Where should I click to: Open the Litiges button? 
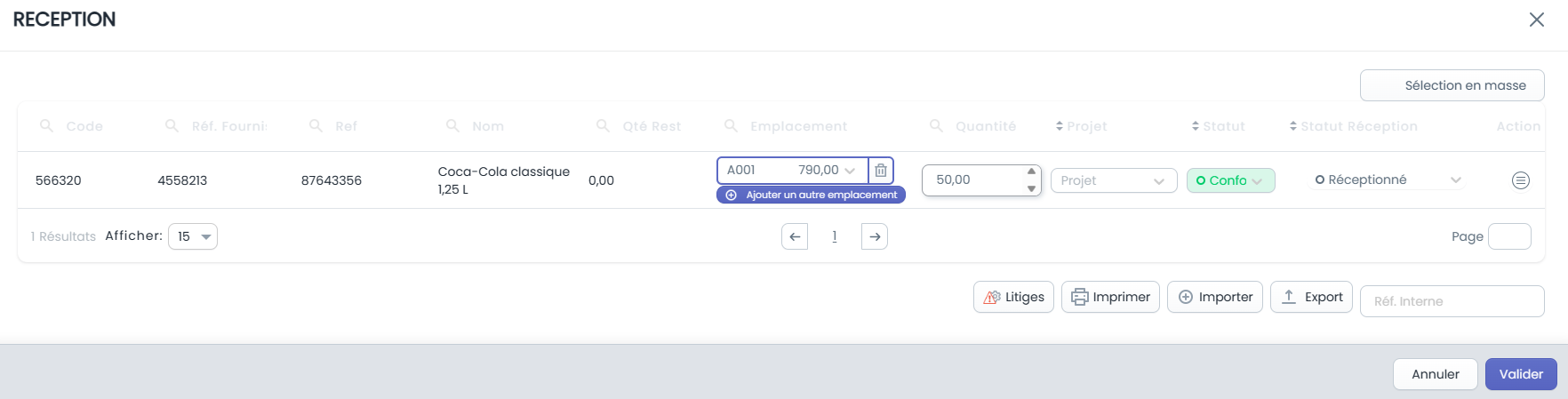click(1014, 297)
